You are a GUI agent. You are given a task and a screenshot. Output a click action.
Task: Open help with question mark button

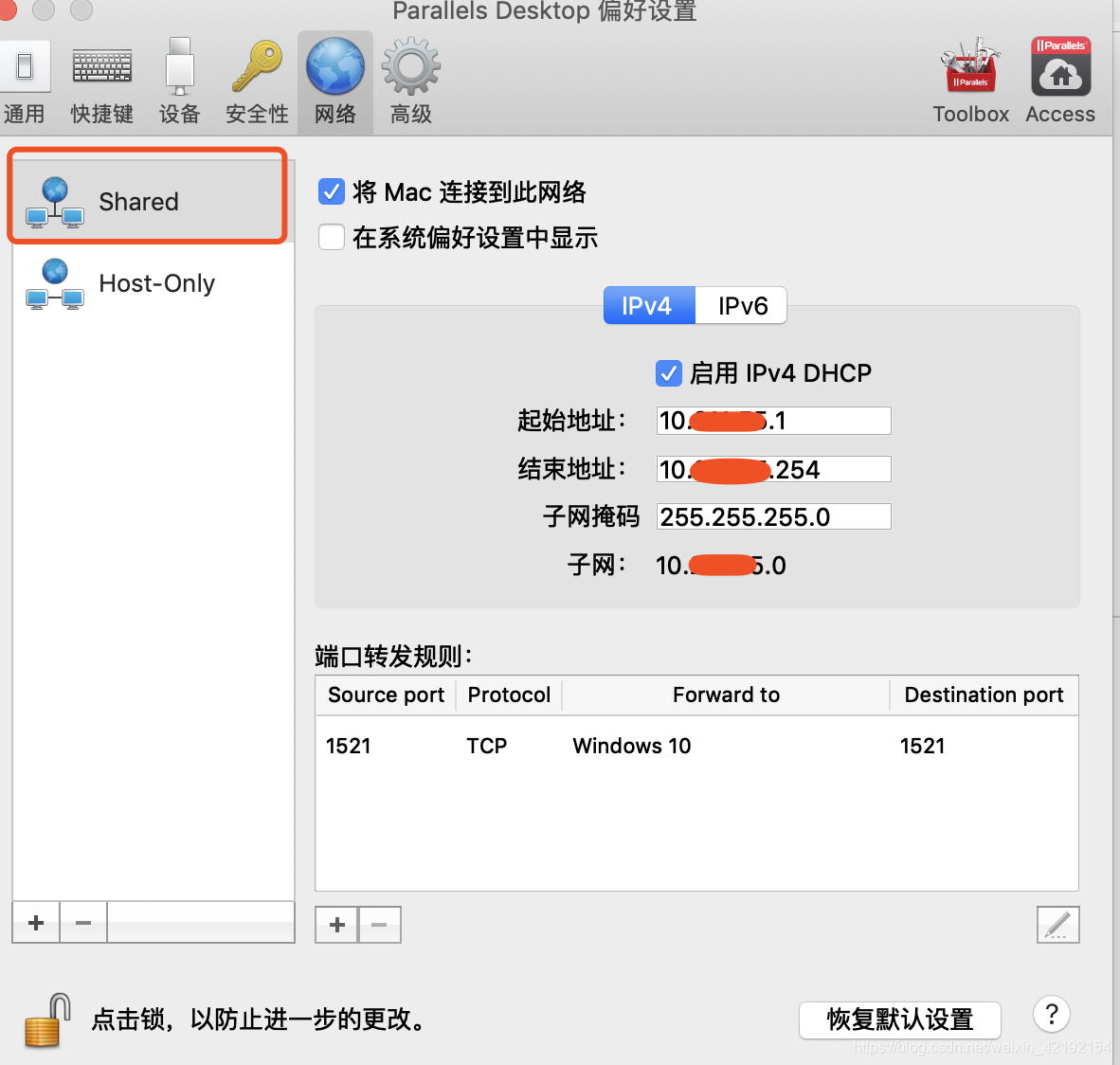tap(1052, 1014)
